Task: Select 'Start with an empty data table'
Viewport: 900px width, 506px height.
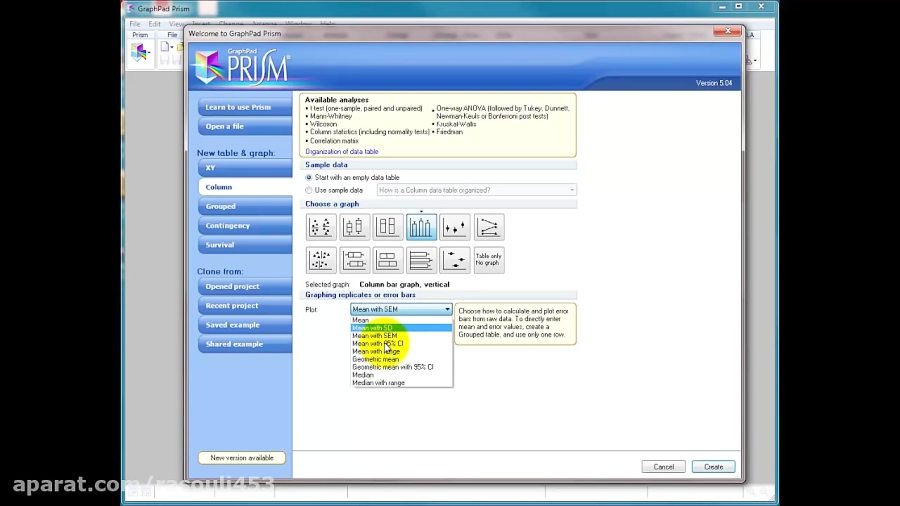Action: click(309, 177)
